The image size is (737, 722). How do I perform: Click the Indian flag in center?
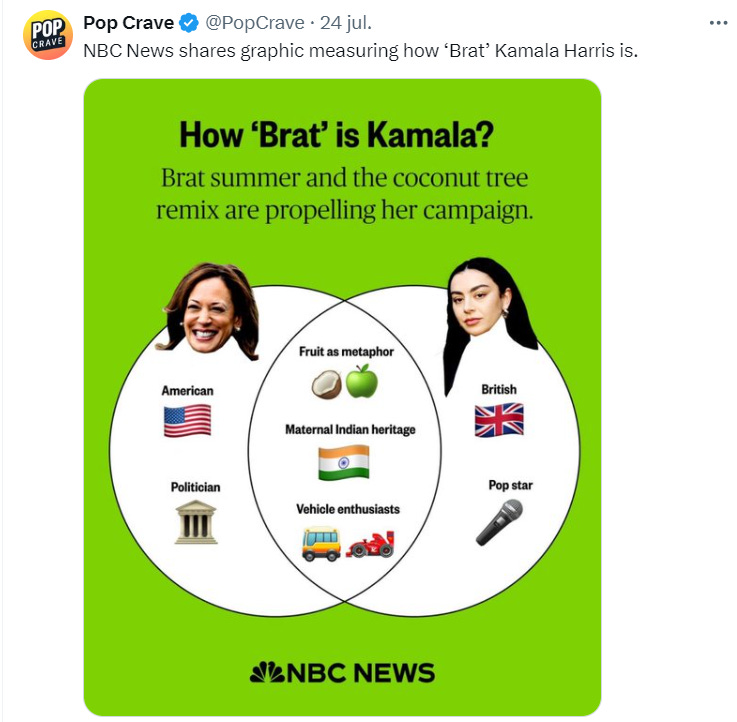click(x=344, y=463)
